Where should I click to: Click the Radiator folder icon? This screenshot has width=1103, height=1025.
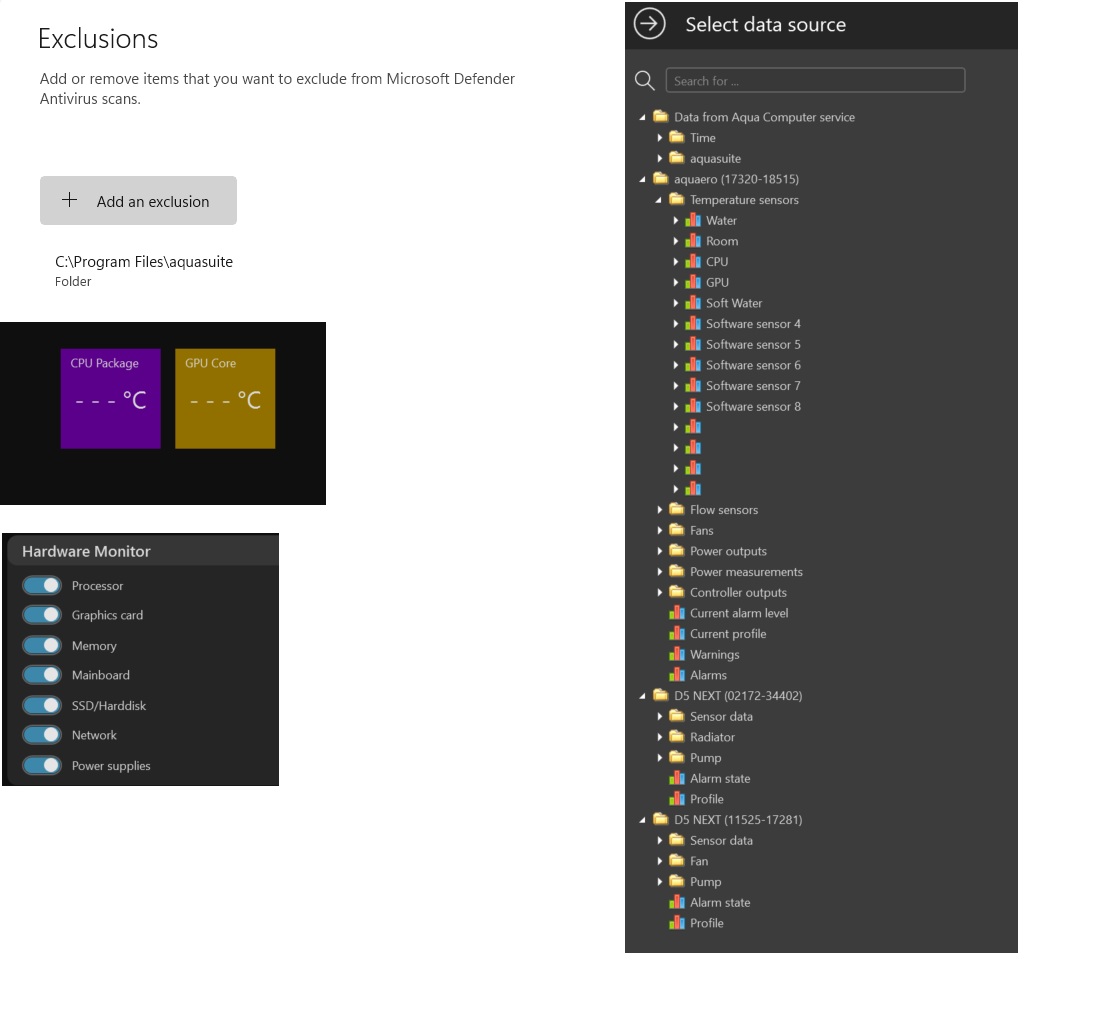point(677,736)
